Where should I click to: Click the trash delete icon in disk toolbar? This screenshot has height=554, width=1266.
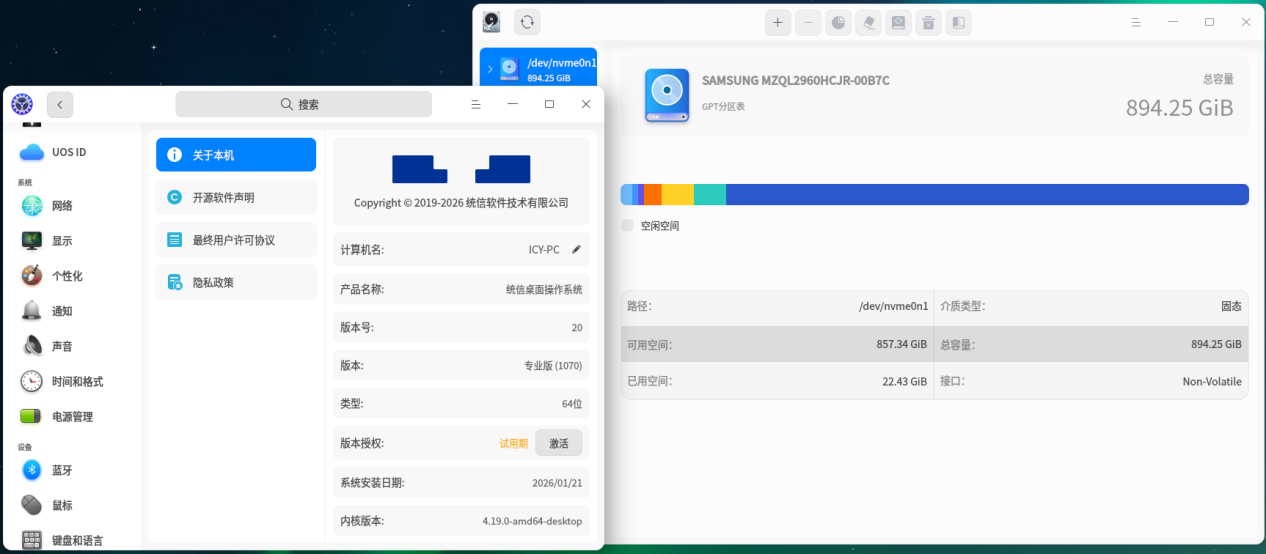[x=928, y=22]
